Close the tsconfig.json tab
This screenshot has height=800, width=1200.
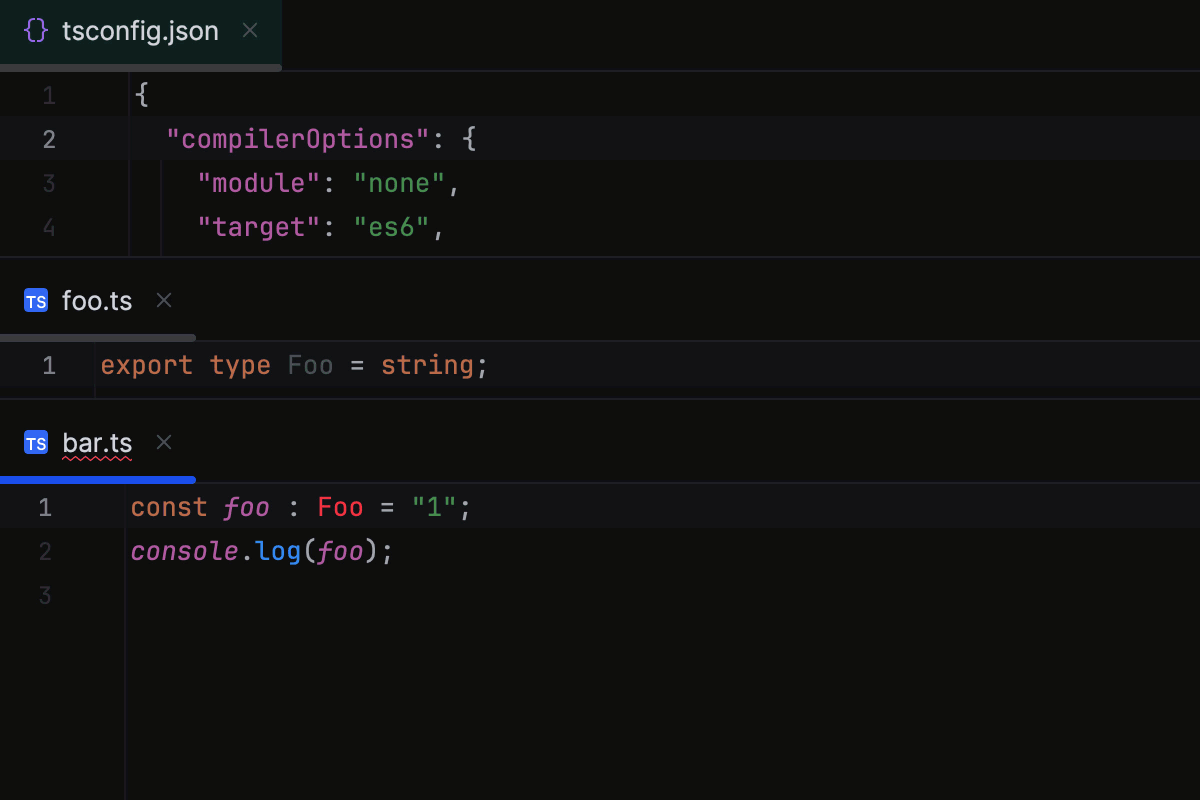tap(249, 30)
